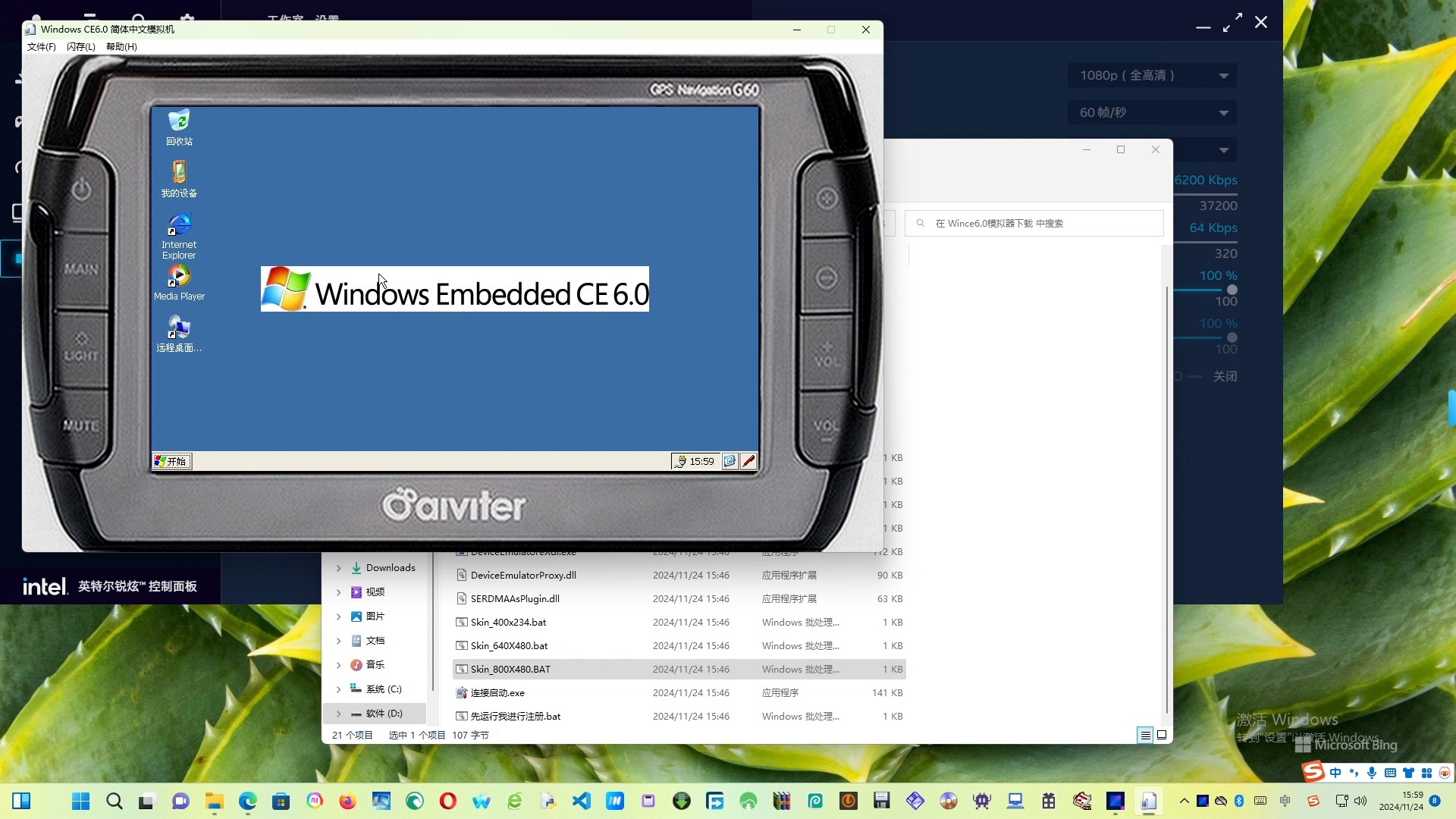The image size is (1456, 819).
Task: Expand the 文档 folder in explorer tree
Action: pyautogui.click(x=338, y=641)
